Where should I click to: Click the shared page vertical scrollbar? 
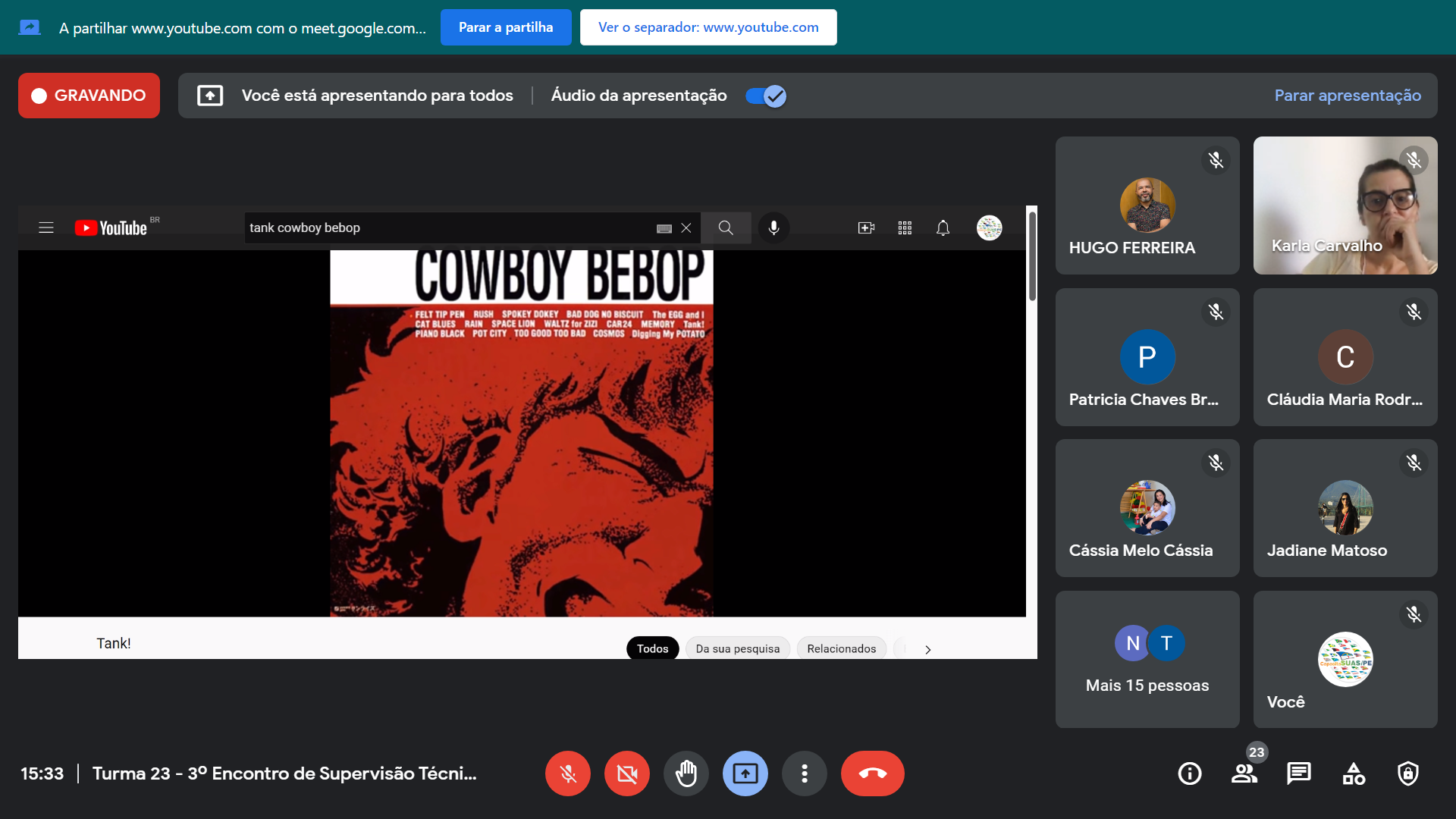(1031, 258)
